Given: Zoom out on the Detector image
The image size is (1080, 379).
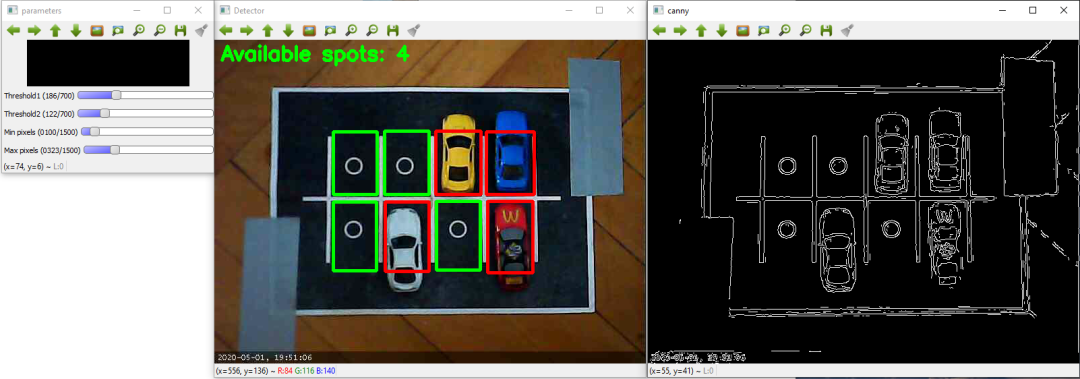Looking at the screenshot, I should click(x=372, y=30).
